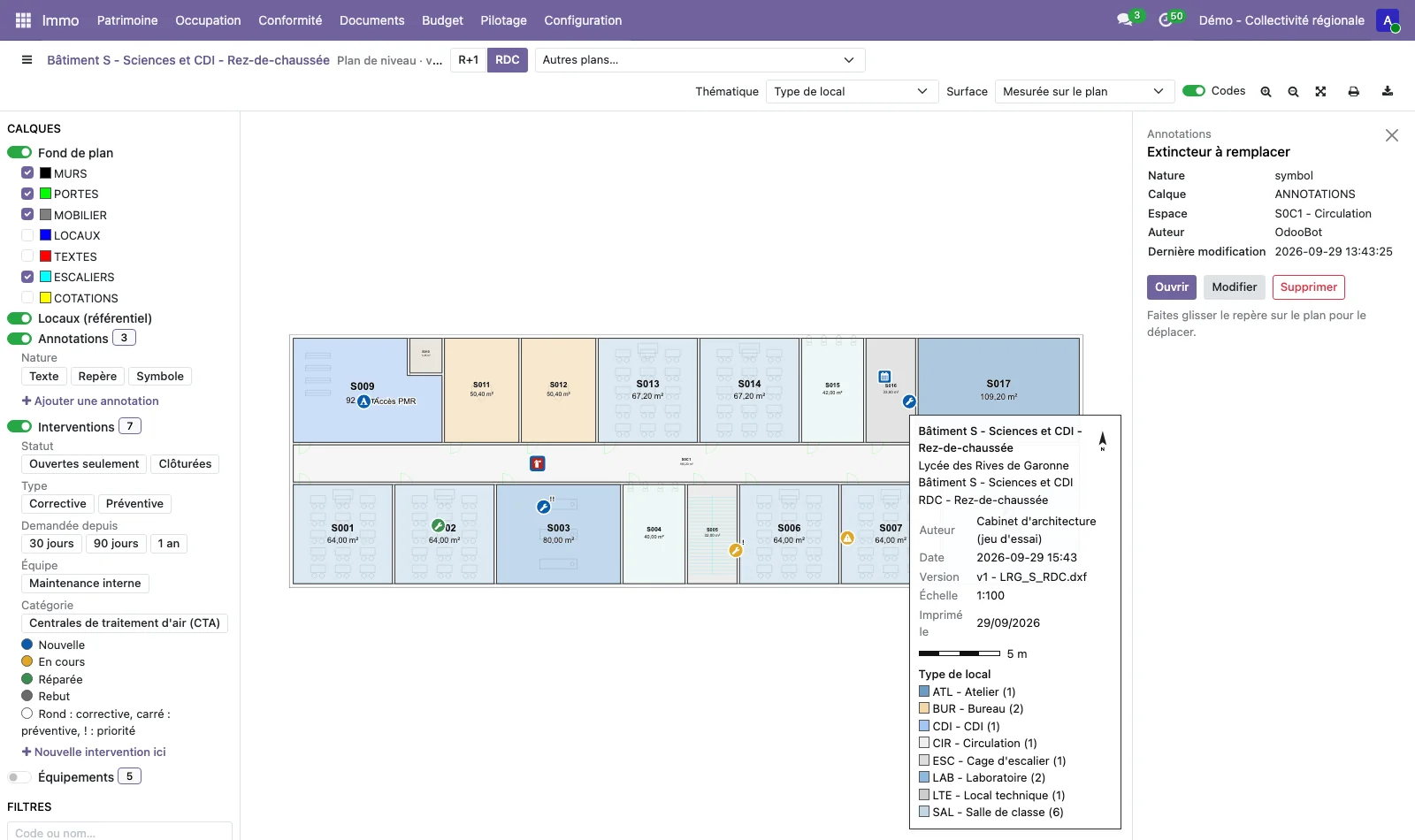Toggle the Codes switch

1194,91
